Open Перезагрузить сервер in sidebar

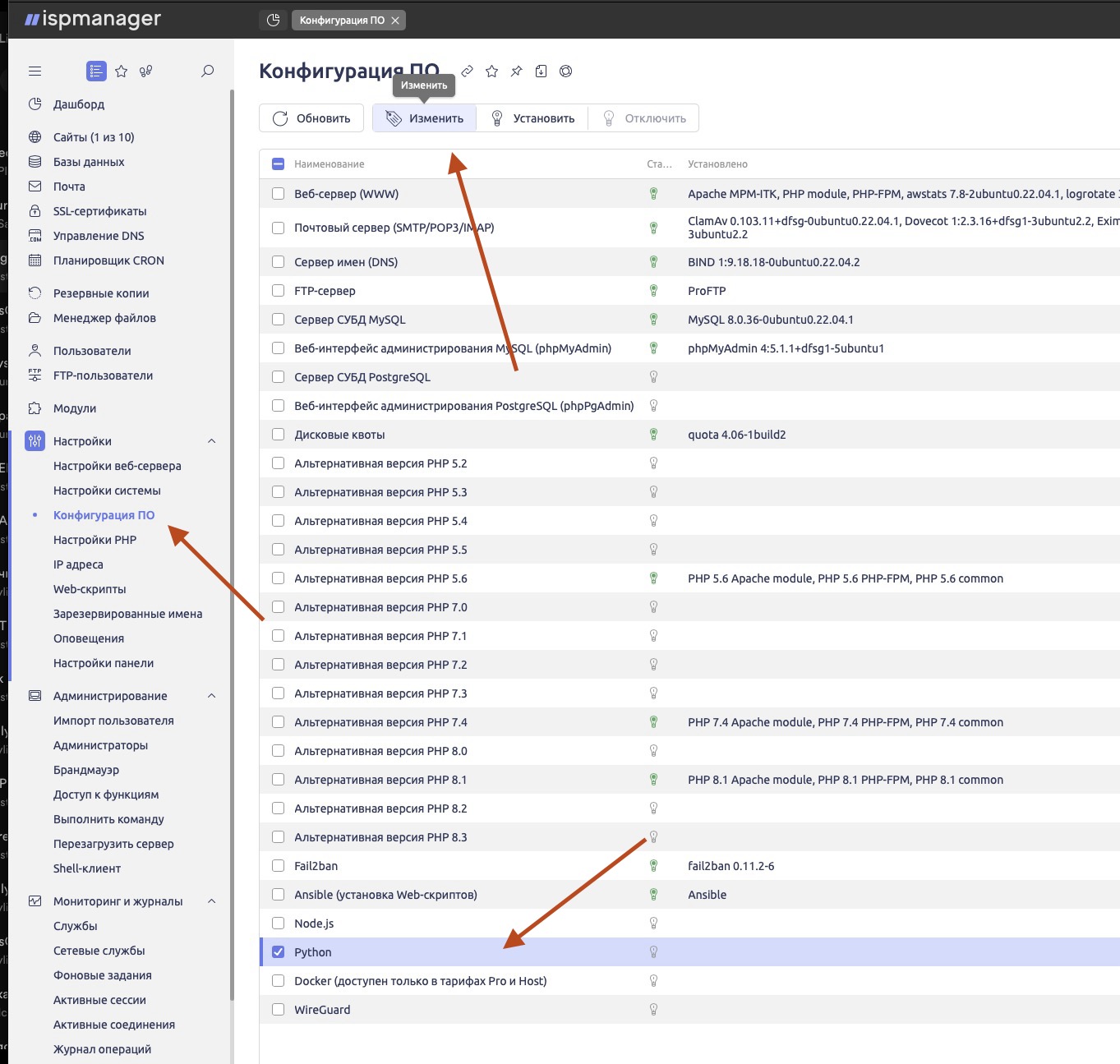pyautogui.click(x=113, y=844)
